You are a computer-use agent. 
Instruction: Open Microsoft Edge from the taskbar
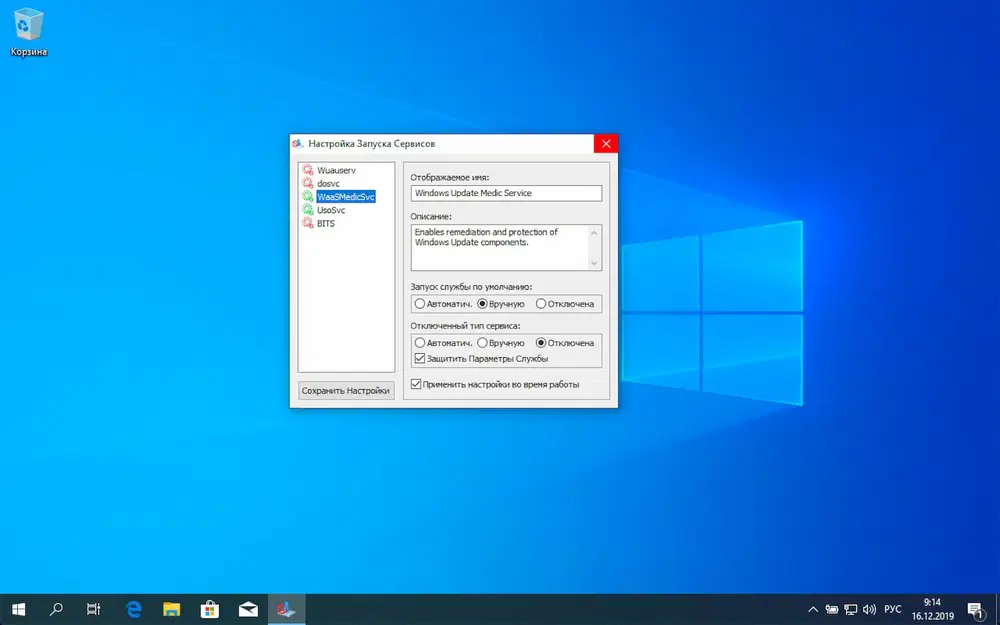133,608
